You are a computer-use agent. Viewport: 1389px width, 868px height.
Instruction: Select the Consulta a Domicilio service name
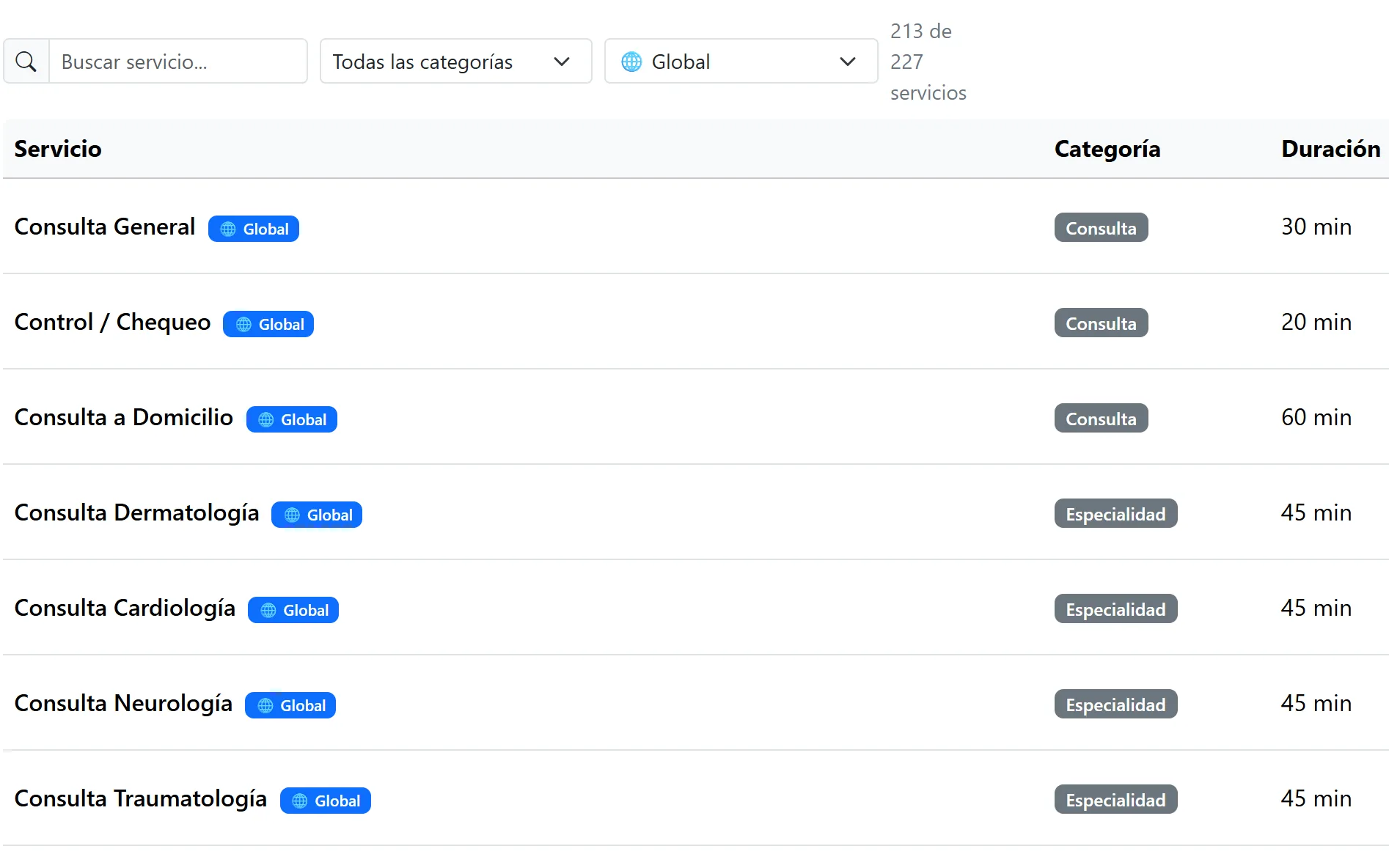(x=124, y=417)
